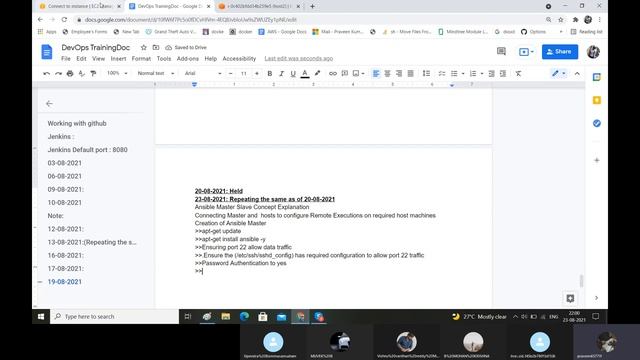
Task: Decrease font size with minus
Action: pyautogui.click(x=231, y=73)
